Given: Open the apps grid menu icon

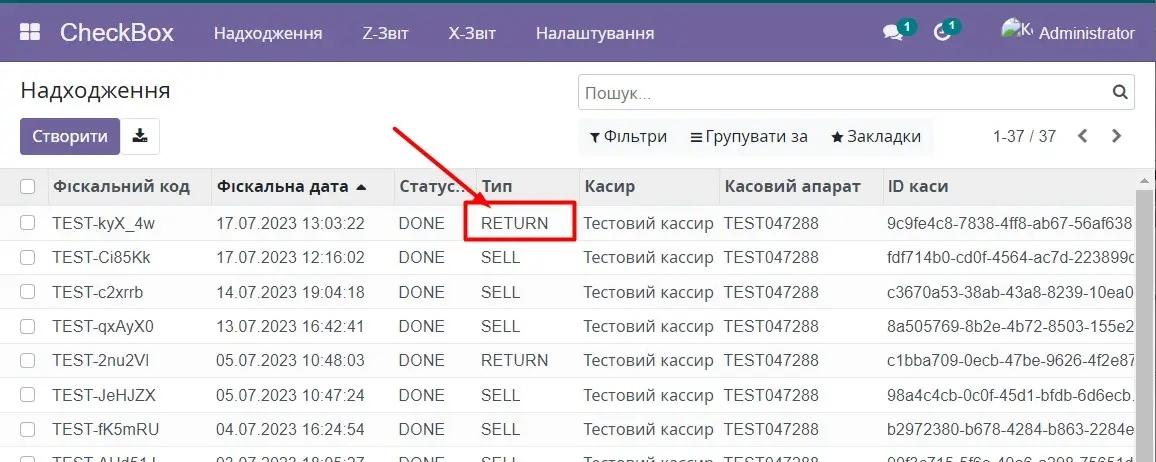Looking at the screenshot, I should click(30, 33).
